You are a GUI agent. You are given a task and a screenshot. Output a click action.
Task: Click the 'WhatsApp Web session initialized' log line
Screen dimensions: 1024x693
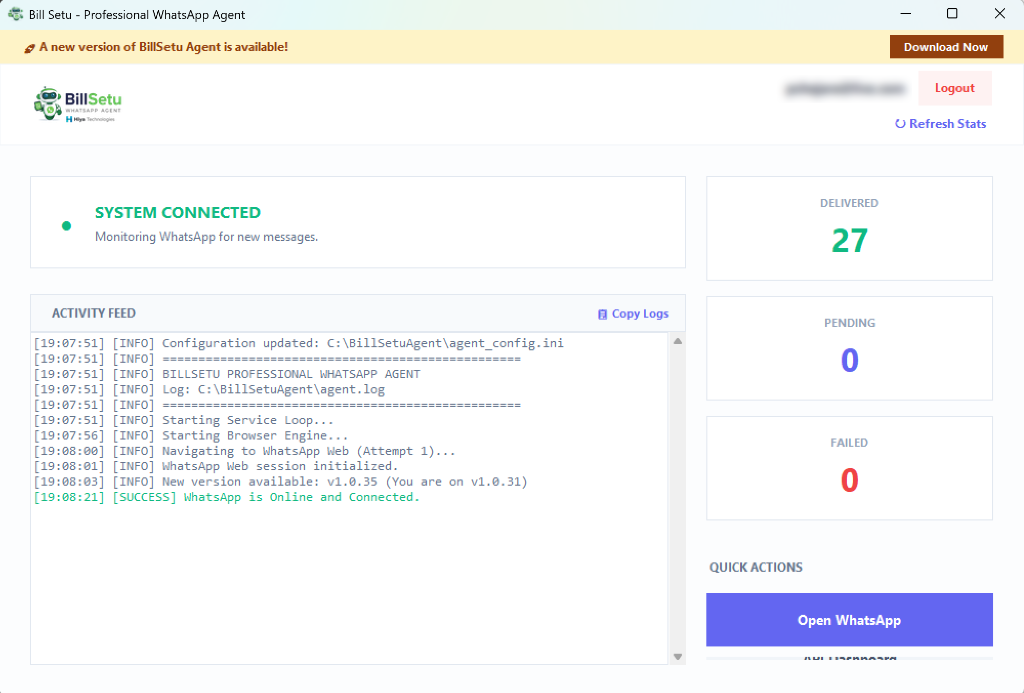tap(216, 466)
